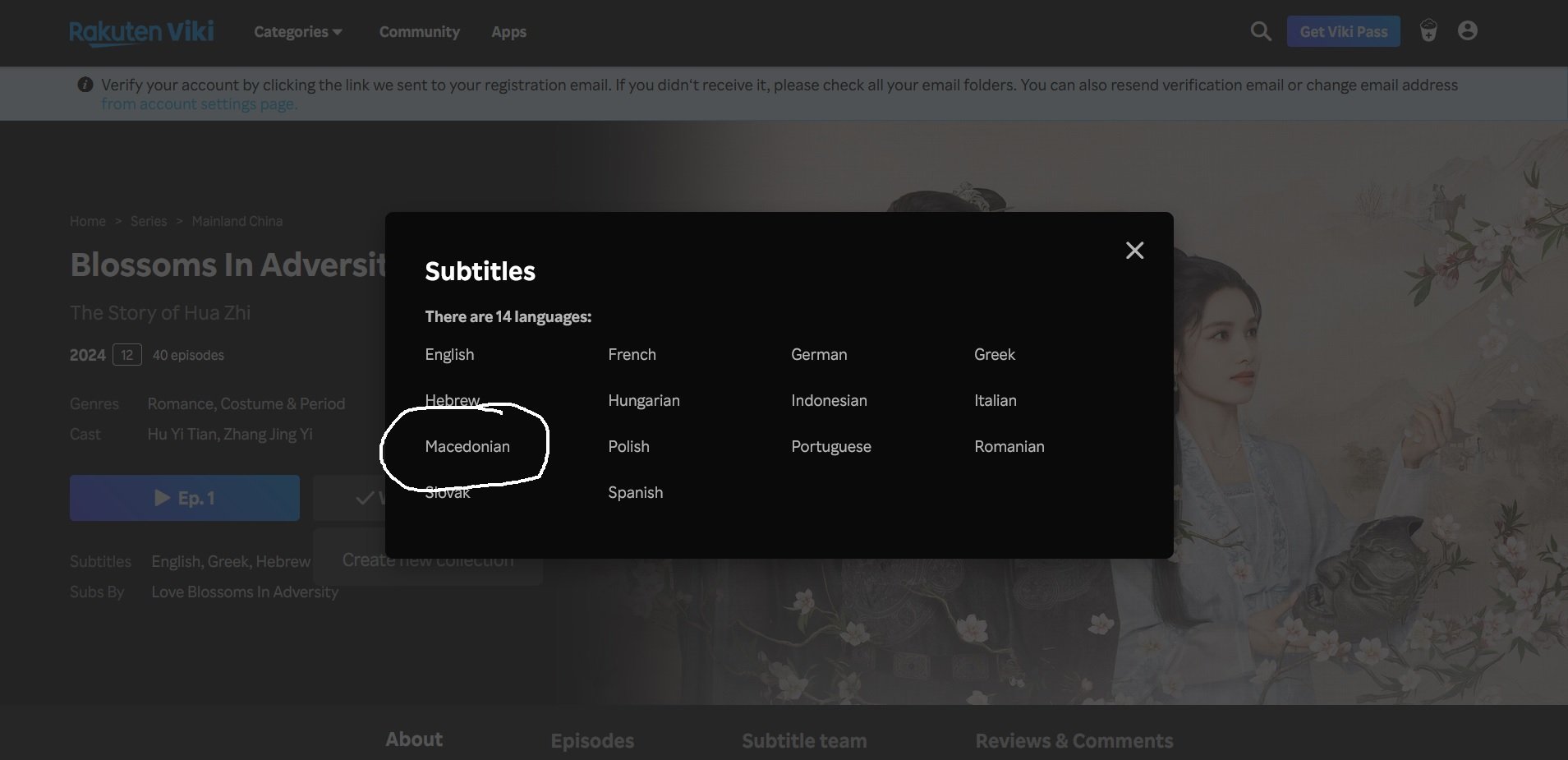Click the info icon in verification banner

pos(85,85)
